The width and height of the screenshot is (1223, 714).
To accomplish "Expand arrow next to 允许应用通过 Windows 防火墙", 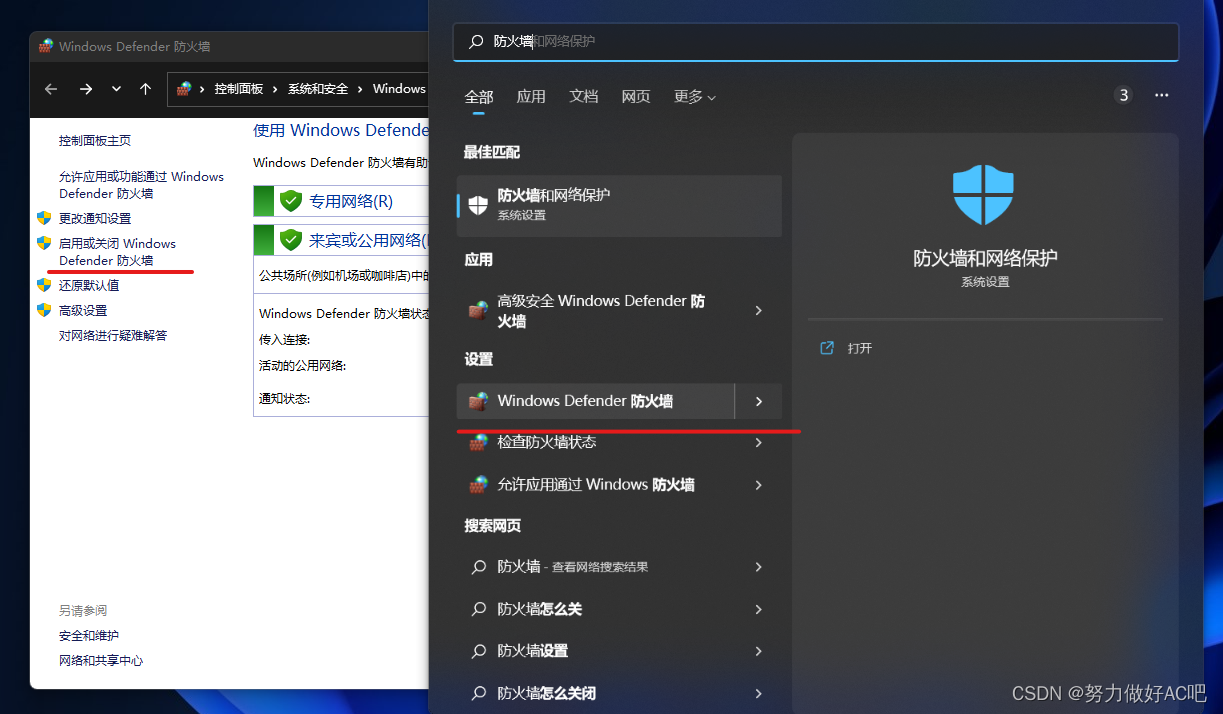I will tap(758, 484).
